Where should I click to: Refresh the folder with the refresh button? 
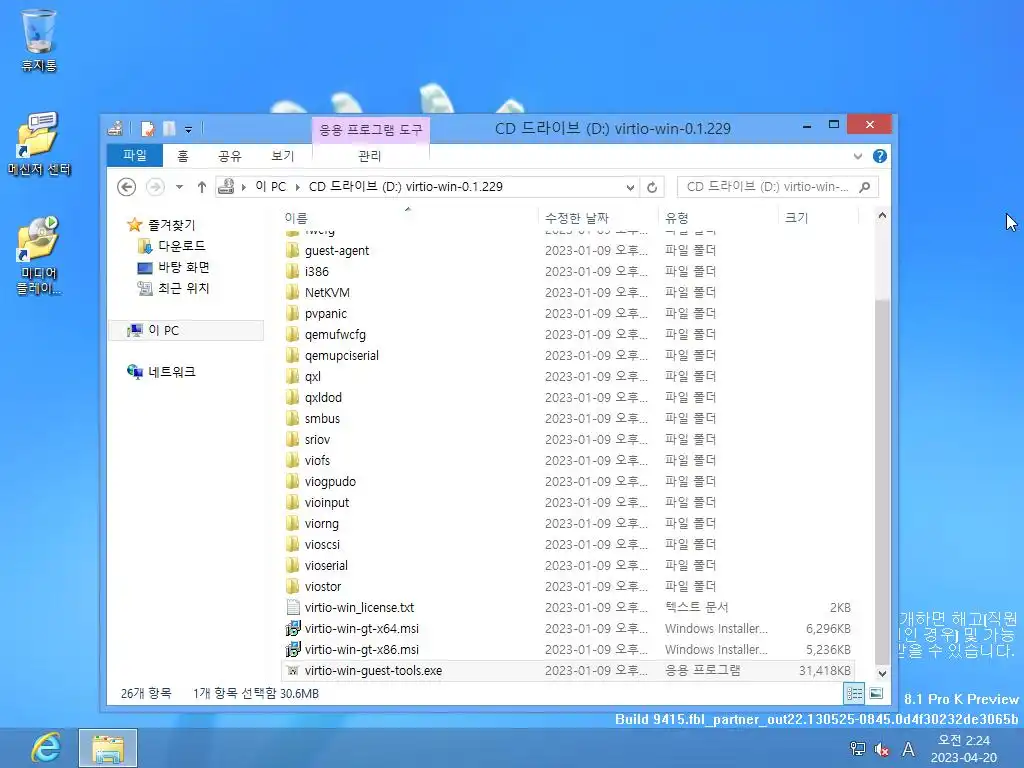click(652, 187)
